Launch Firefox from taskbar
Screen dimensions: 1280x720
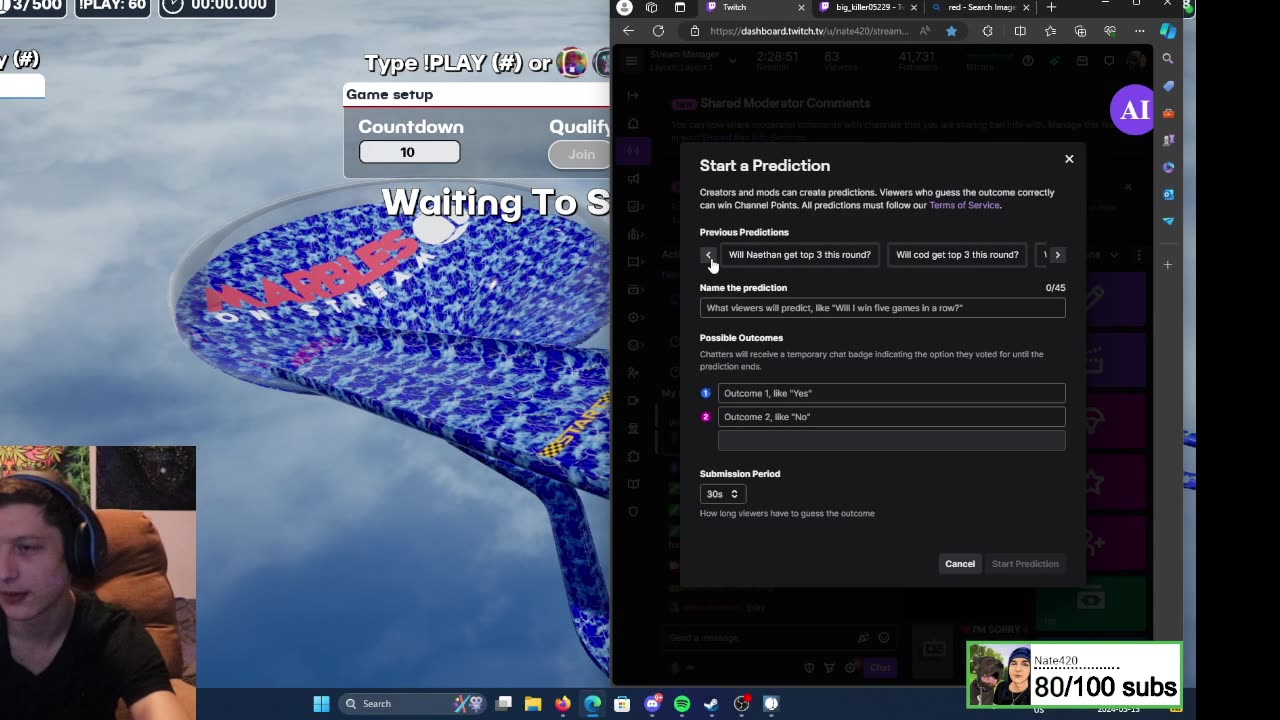pyautogui.click(x=563, y=704)
